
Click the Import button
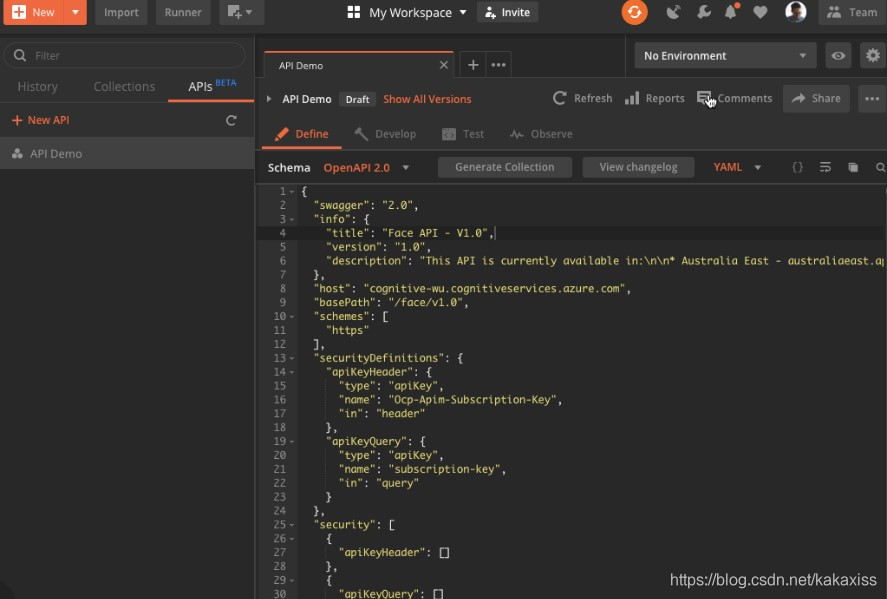121,12
